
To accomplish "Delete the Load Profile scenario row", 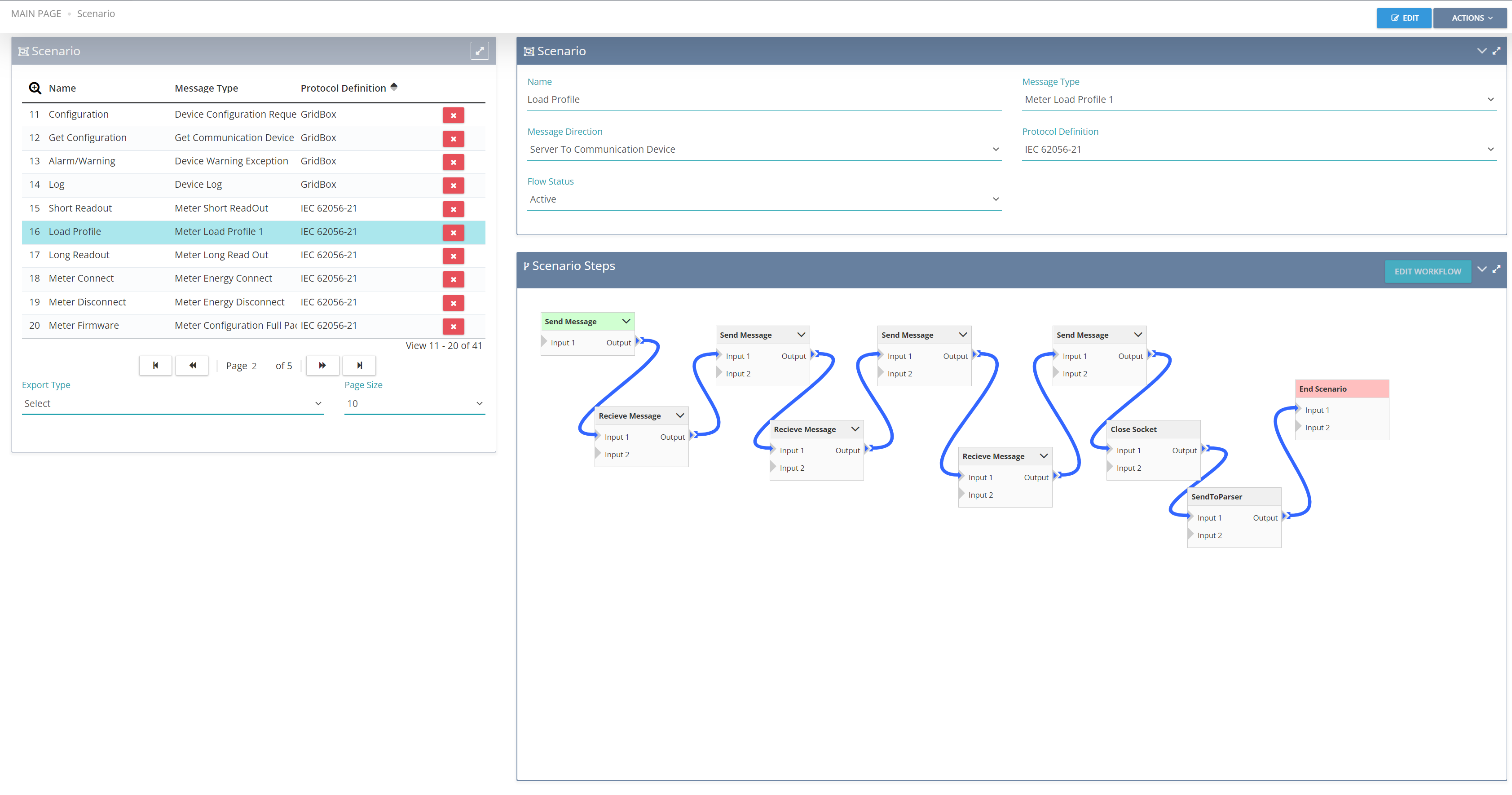I will (x=453, y=233).
